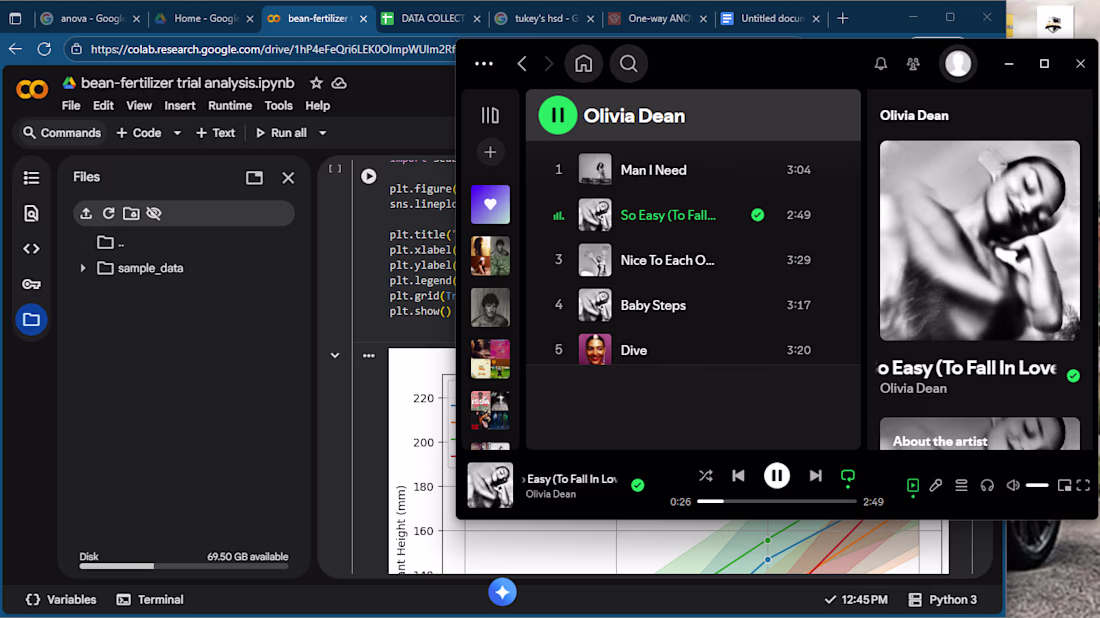The image size is (1100, 618).
Task: Open Colab Code snippets icon
Action: tap(31, 248)
